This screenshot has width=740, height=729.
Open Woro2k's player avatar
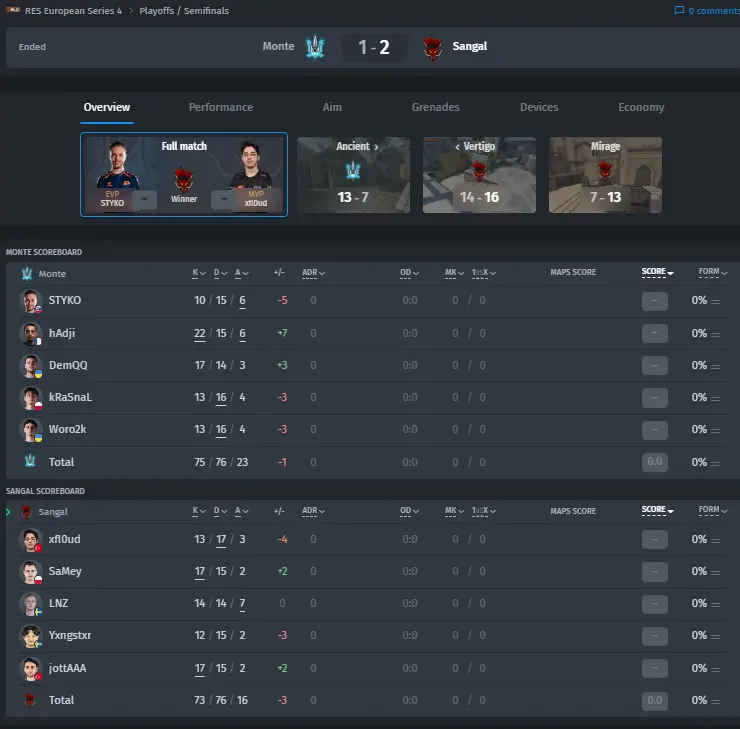[x=31, y=429]
